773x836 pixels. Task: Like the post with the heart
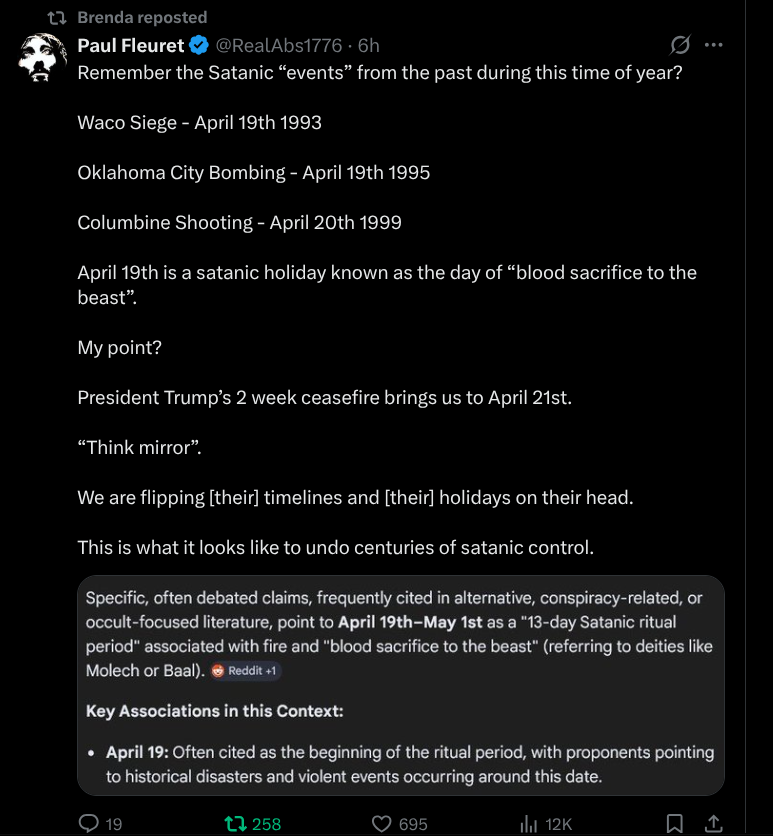point(381,823)
